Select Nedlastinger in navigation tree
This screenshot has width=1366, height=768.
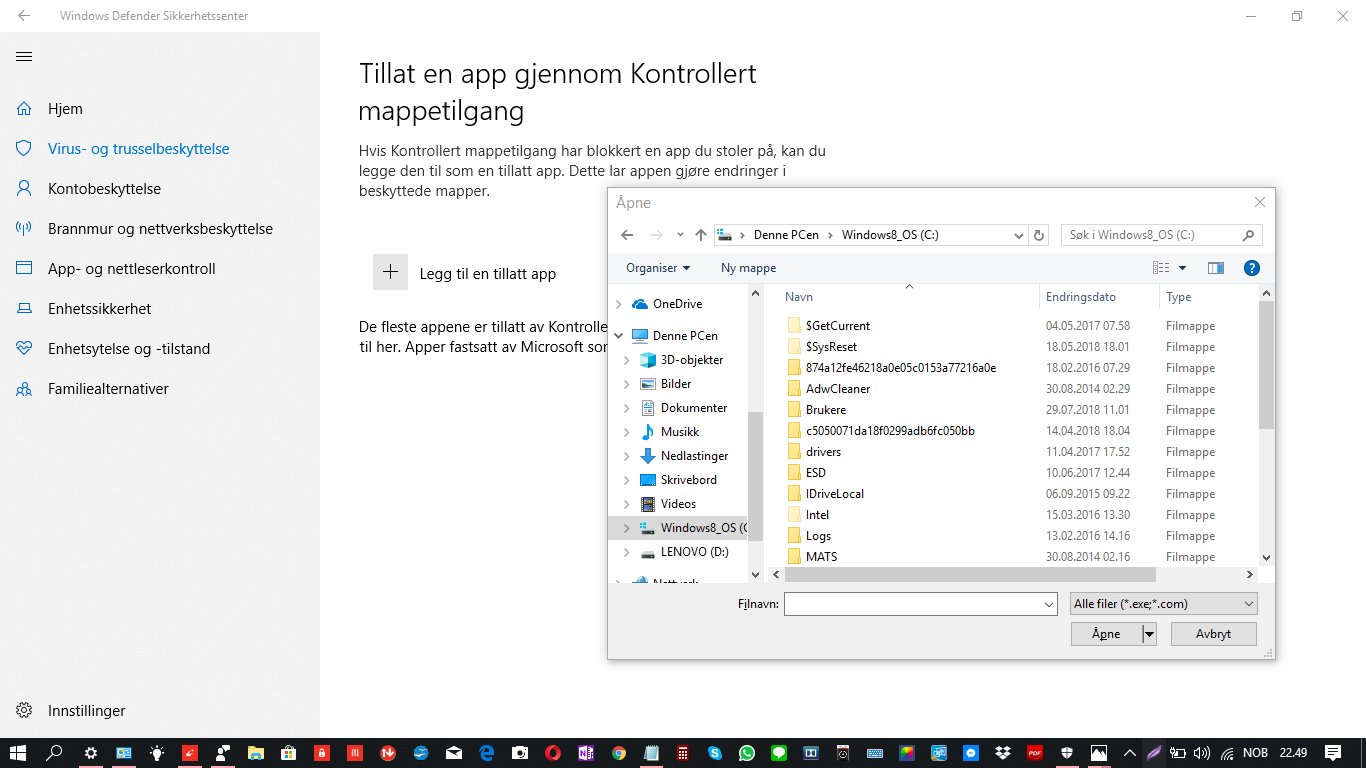pos(694,456)
